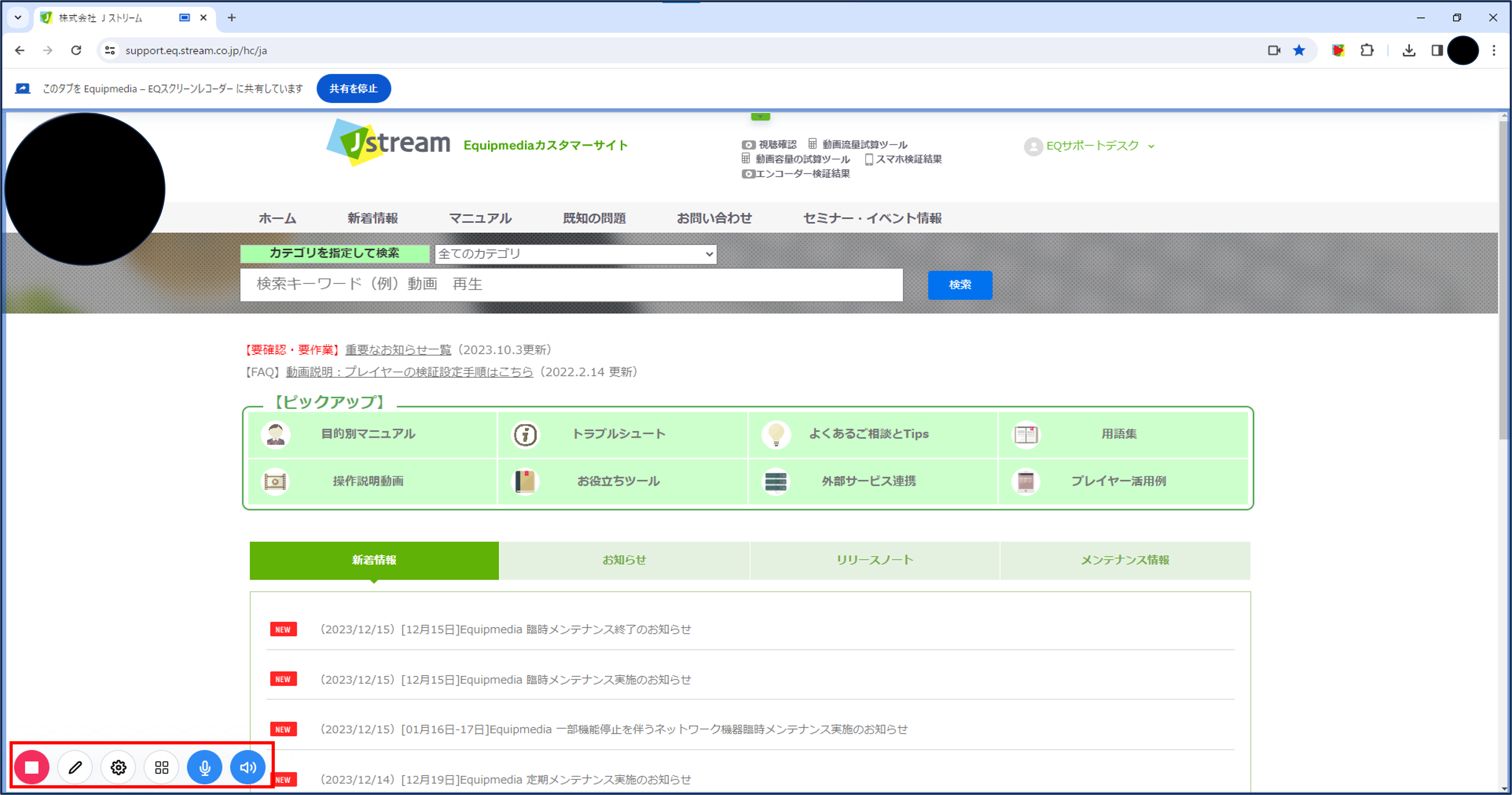This screenshot has height=795, width=1512.
Task: Open the pen drawing tool
Action: (75, 767)
